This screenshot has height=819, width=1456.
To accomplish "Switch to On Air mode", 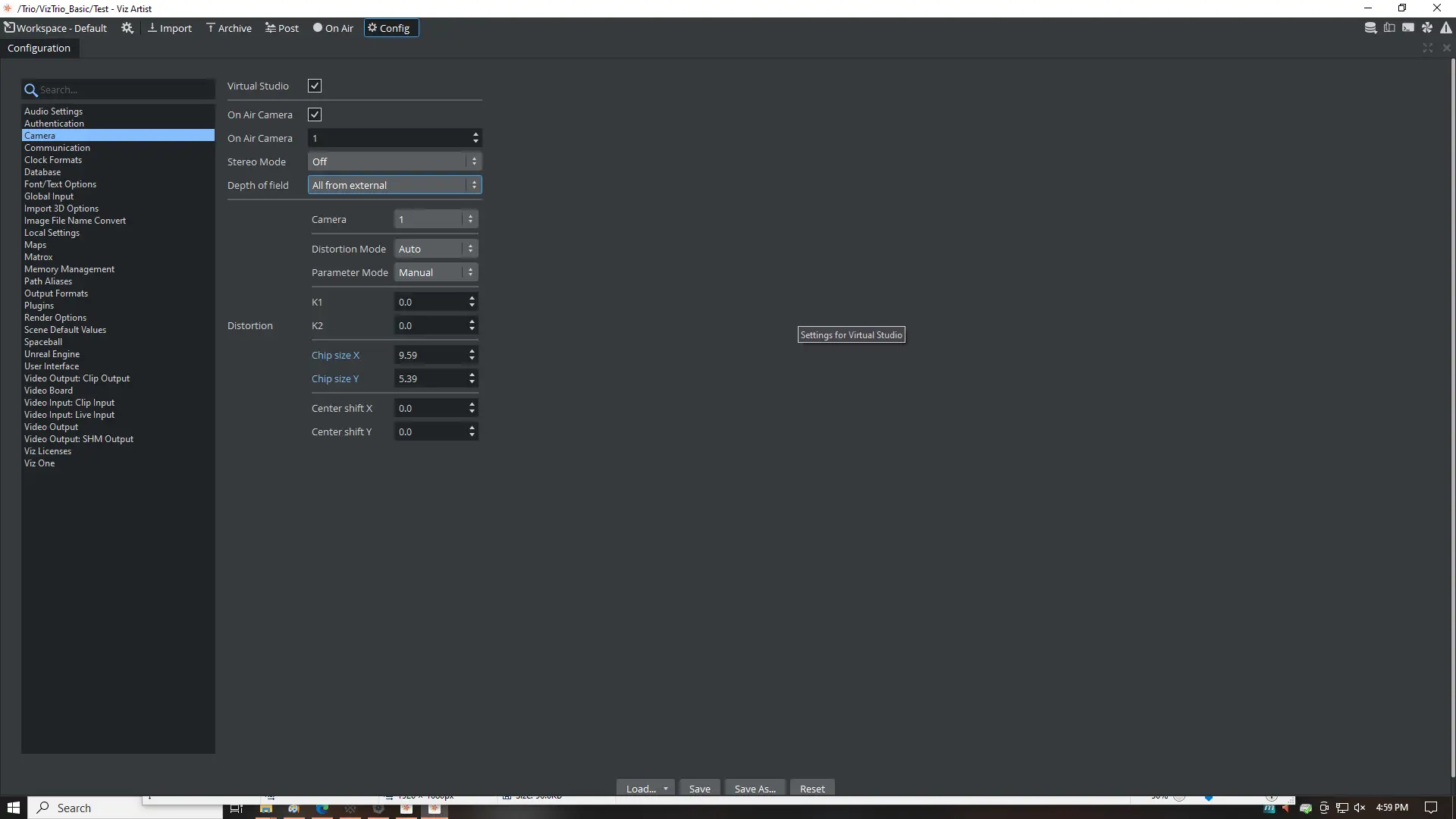I will click(334, 28).
